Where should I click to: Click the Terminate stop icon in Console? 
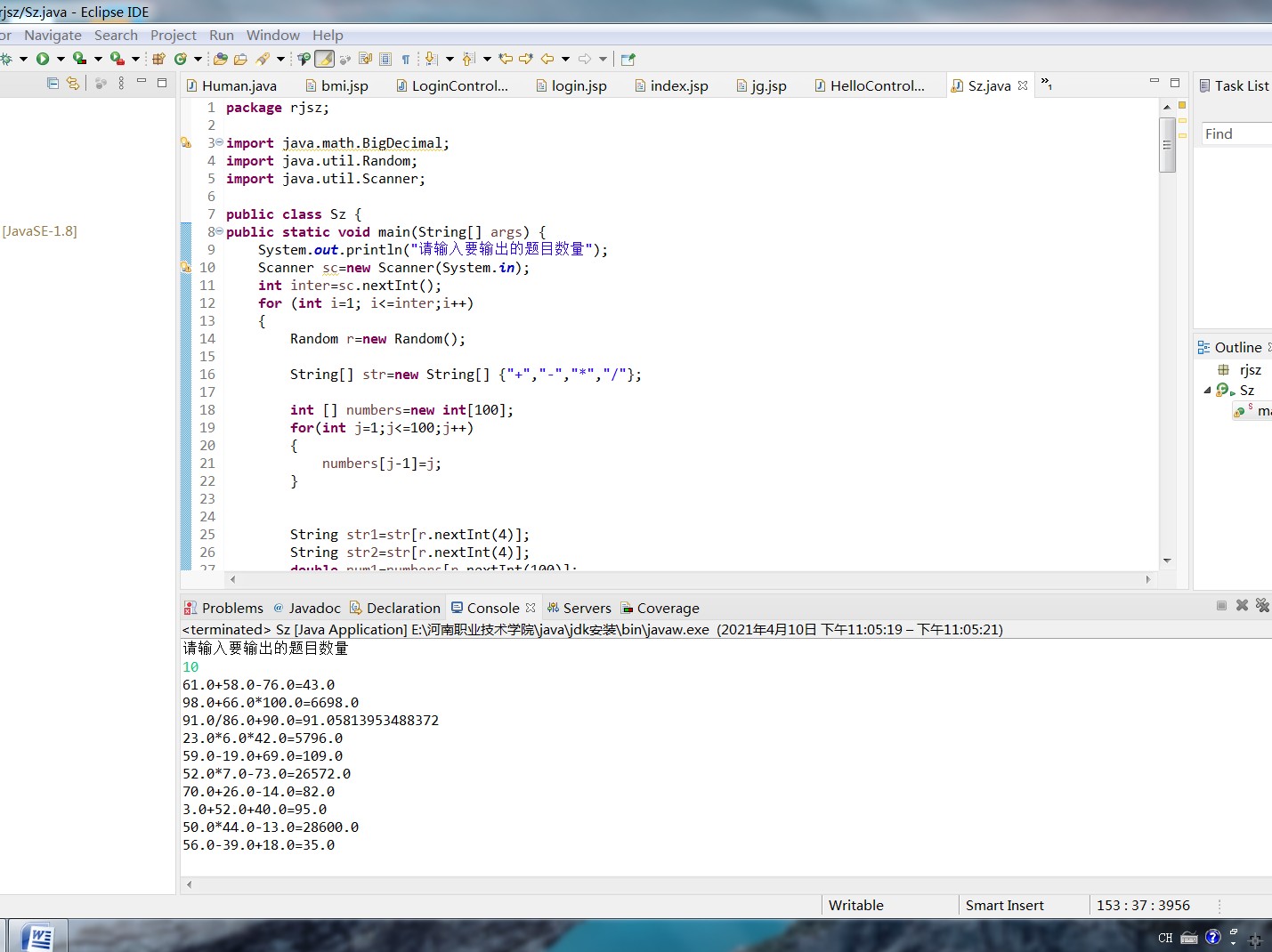[x=1221, y=605]
